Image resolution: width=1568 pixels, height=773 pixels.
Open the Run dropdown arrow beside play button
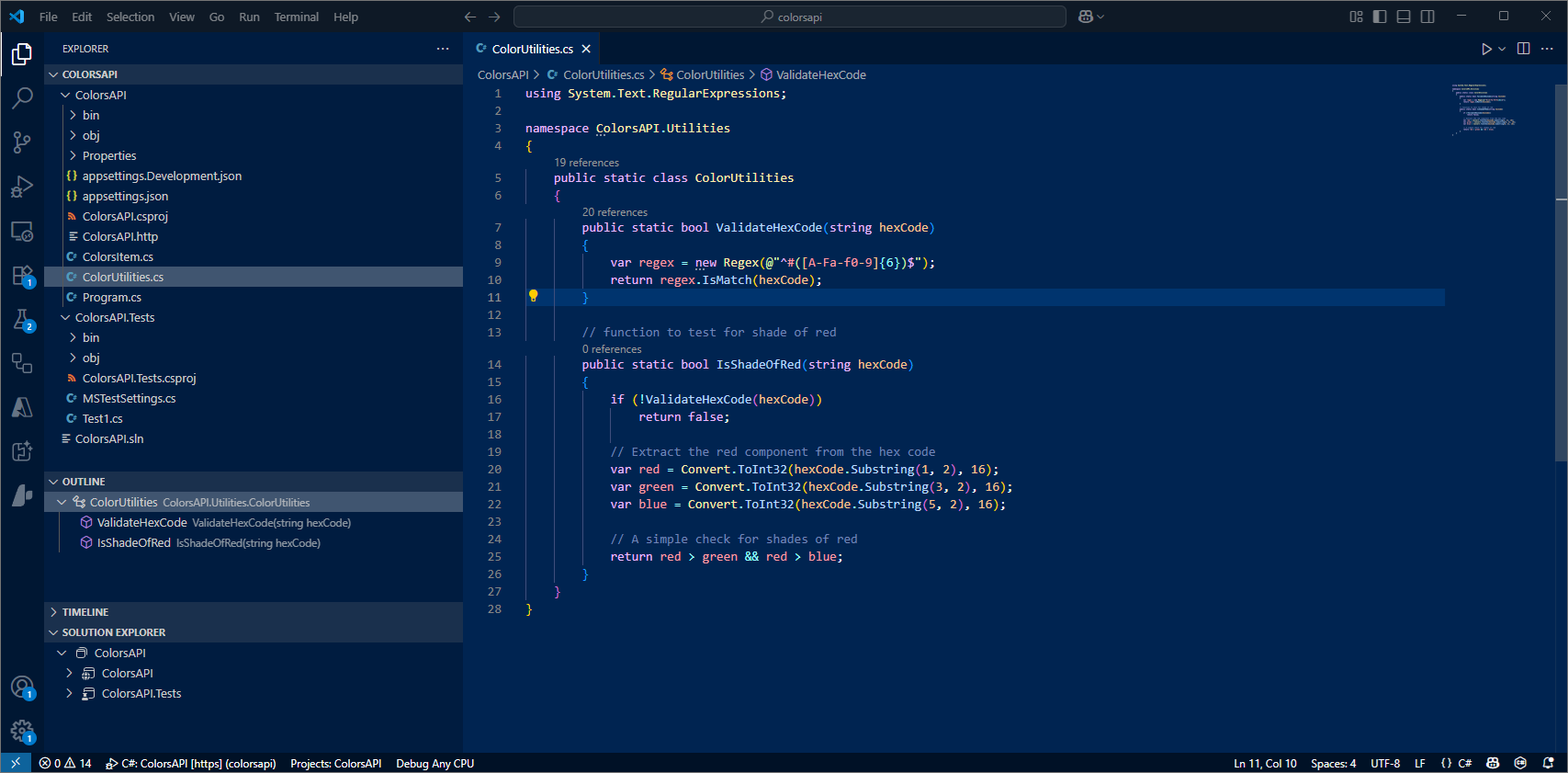coord(1502,49)
